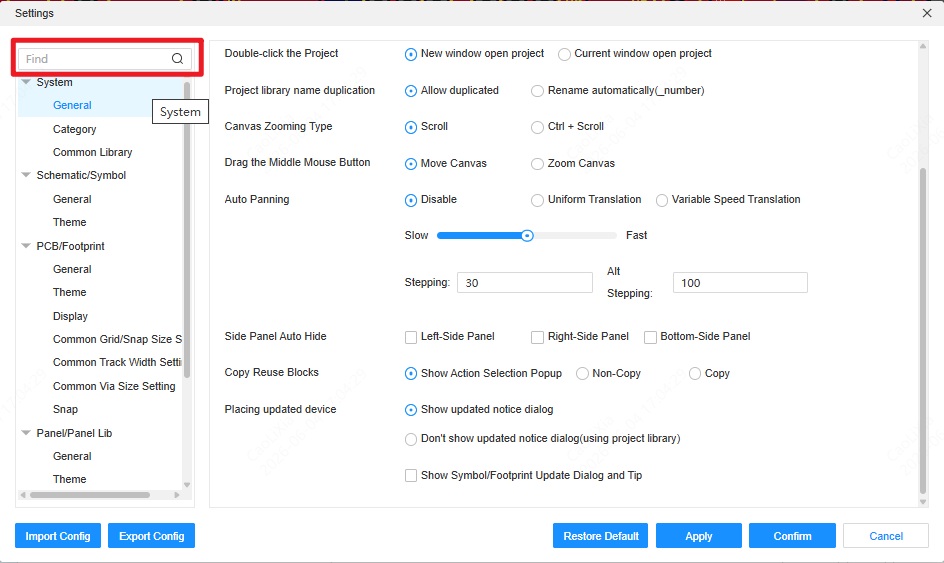Click the settings pane scroll-up arrow
Image resolution: width=944 pixels, height=563 pixels.
(923, 46)
